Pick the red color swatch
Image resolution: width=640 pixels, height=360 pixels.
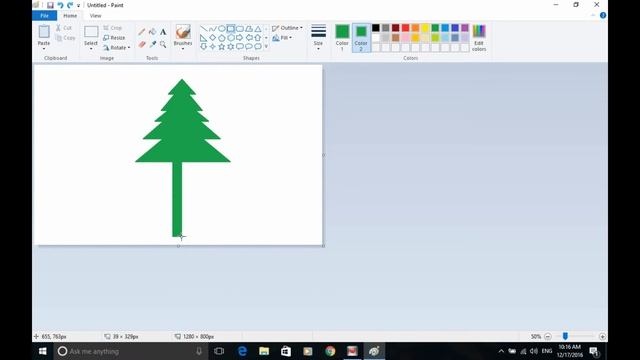405,28
